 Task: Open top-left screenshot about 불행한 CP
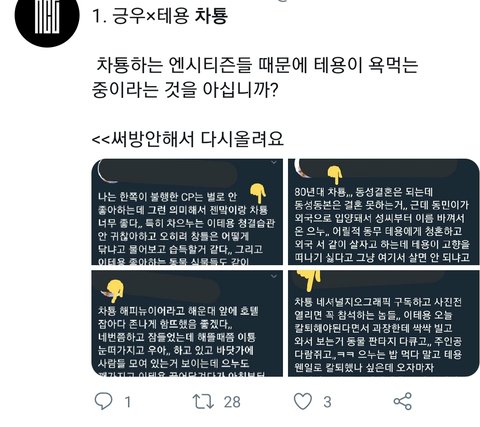[x=187, y=212]
